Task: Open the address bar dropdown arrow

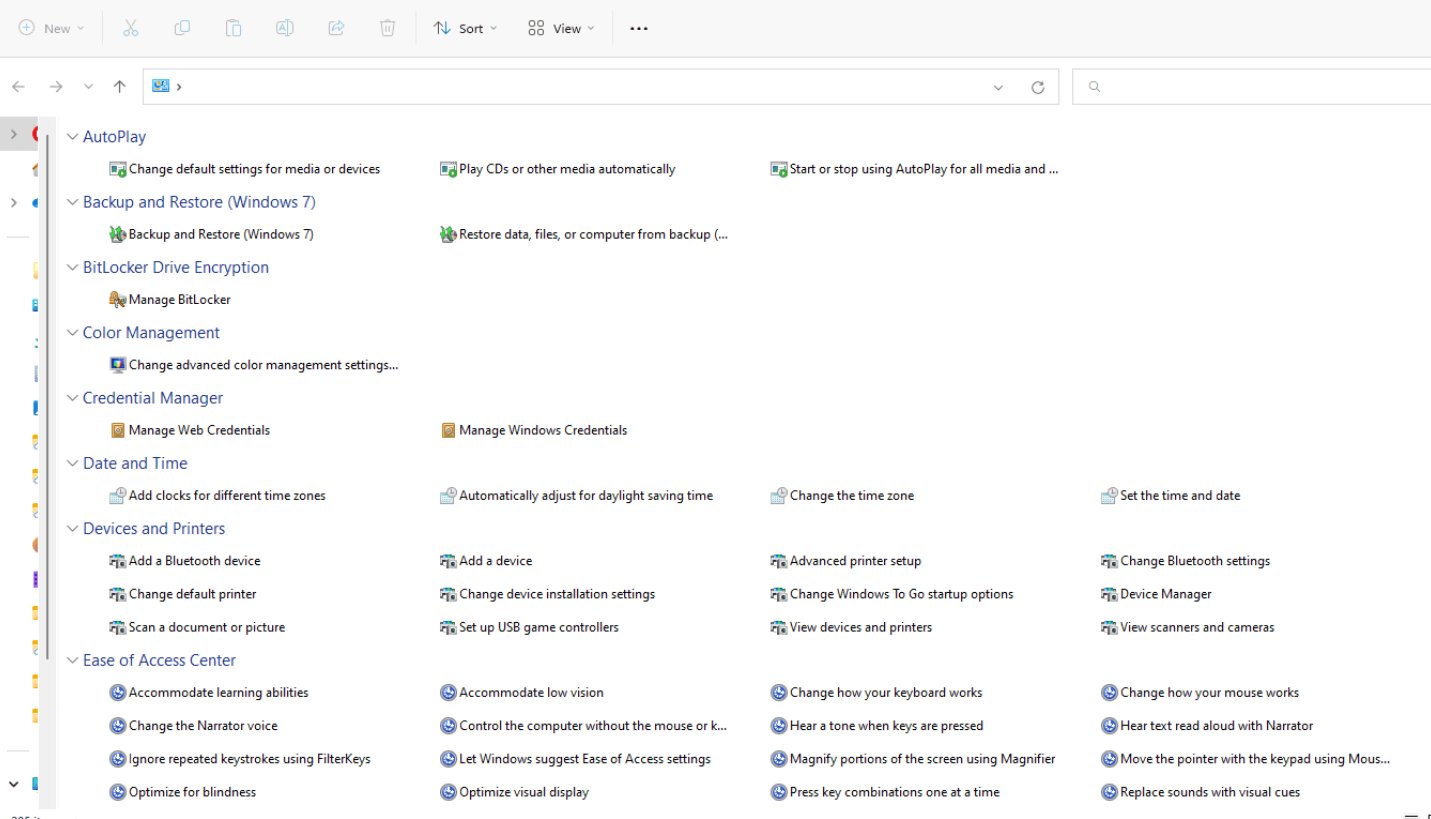Action: click(997, 86)
